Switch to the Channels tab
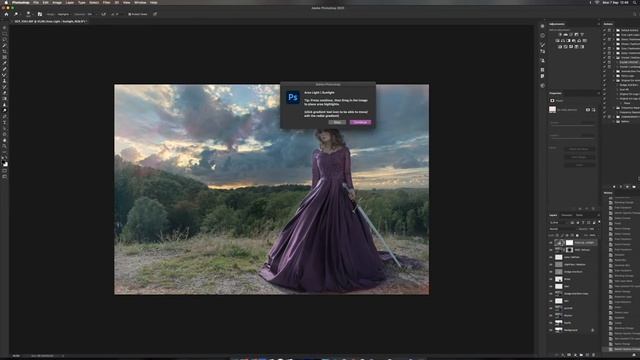 [567, 215]
